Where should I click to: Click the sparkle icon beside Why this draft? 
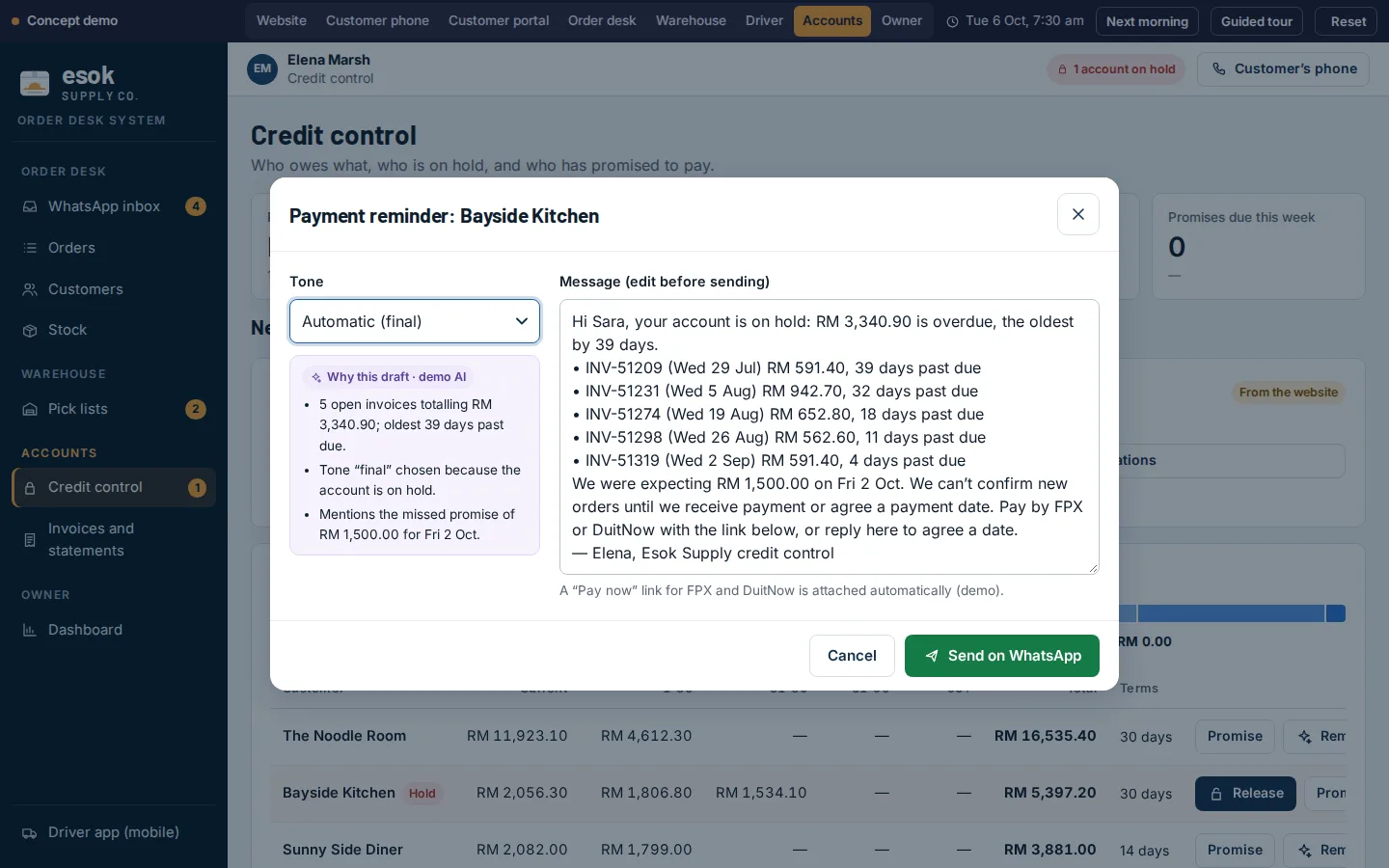pyautogui.click(x=316, y=377)
